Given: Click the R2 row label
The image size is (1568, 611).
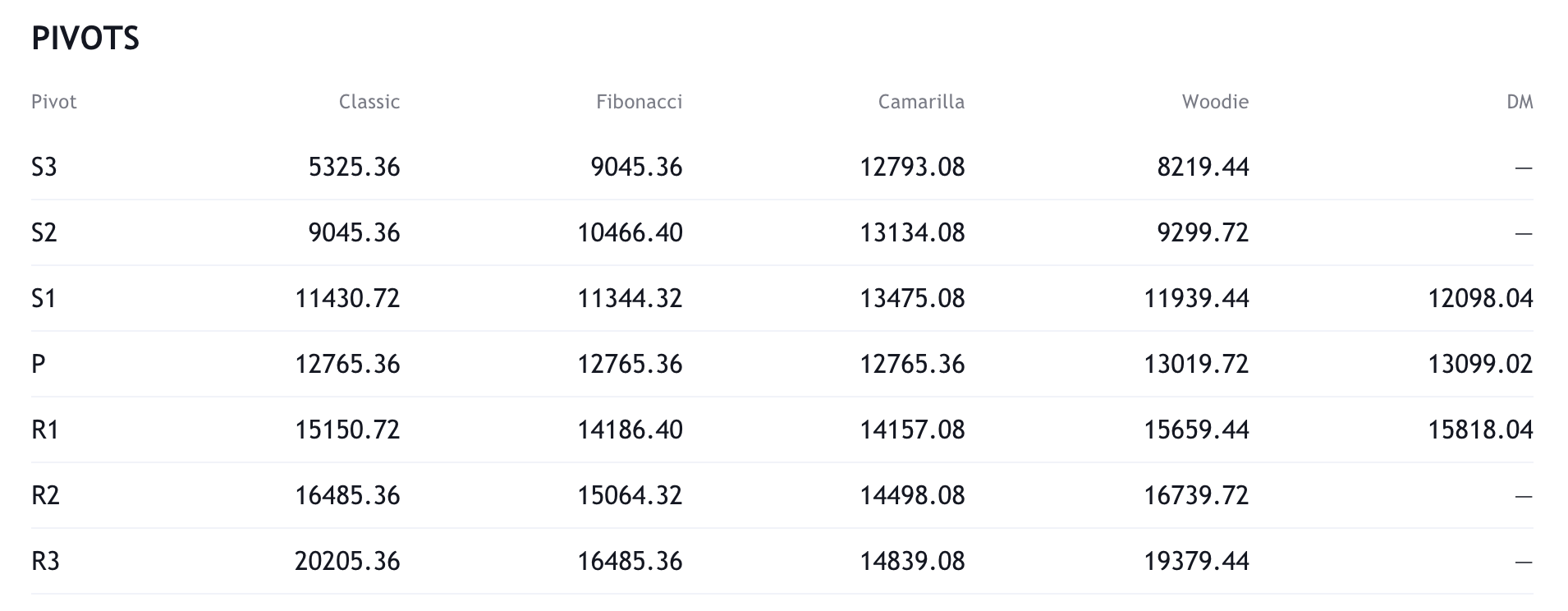Looking at the screenshot, I should (45, 496).
